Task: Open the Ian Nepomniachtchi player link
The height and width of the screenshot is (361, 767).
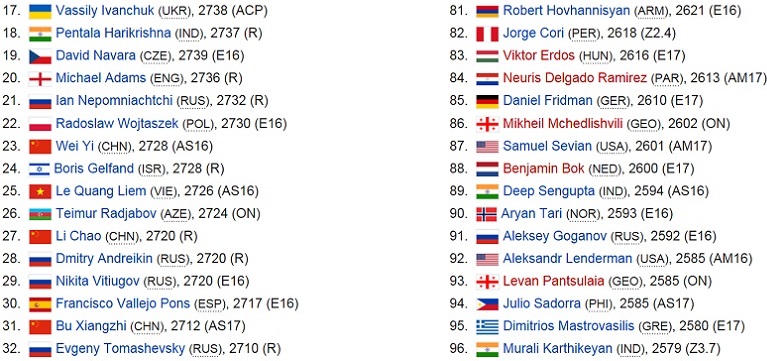Action: coord(114,101)
